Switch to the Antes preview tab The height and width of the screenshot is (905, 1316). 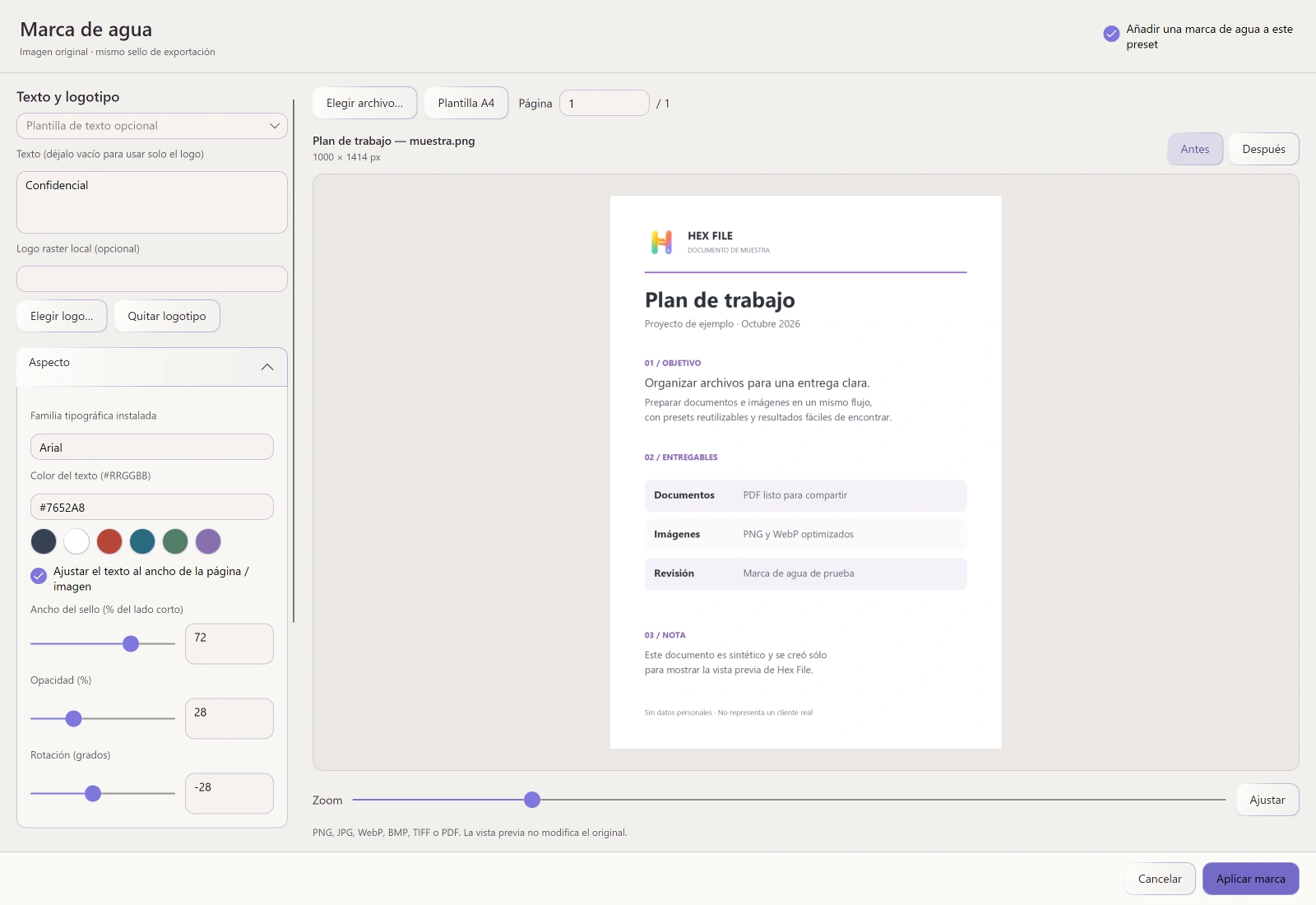coord(1195,149)
